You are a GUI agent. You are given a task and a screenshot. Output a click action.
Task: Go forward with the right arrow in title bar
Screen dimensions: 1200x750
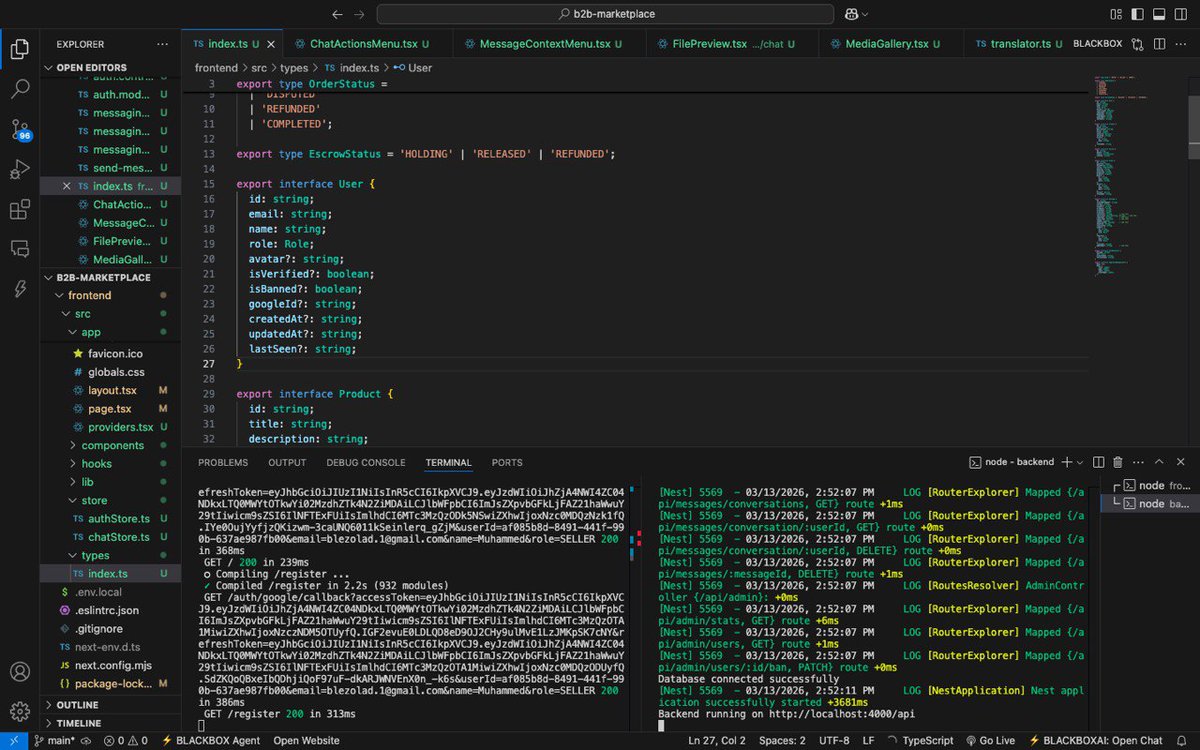(359, 14)
